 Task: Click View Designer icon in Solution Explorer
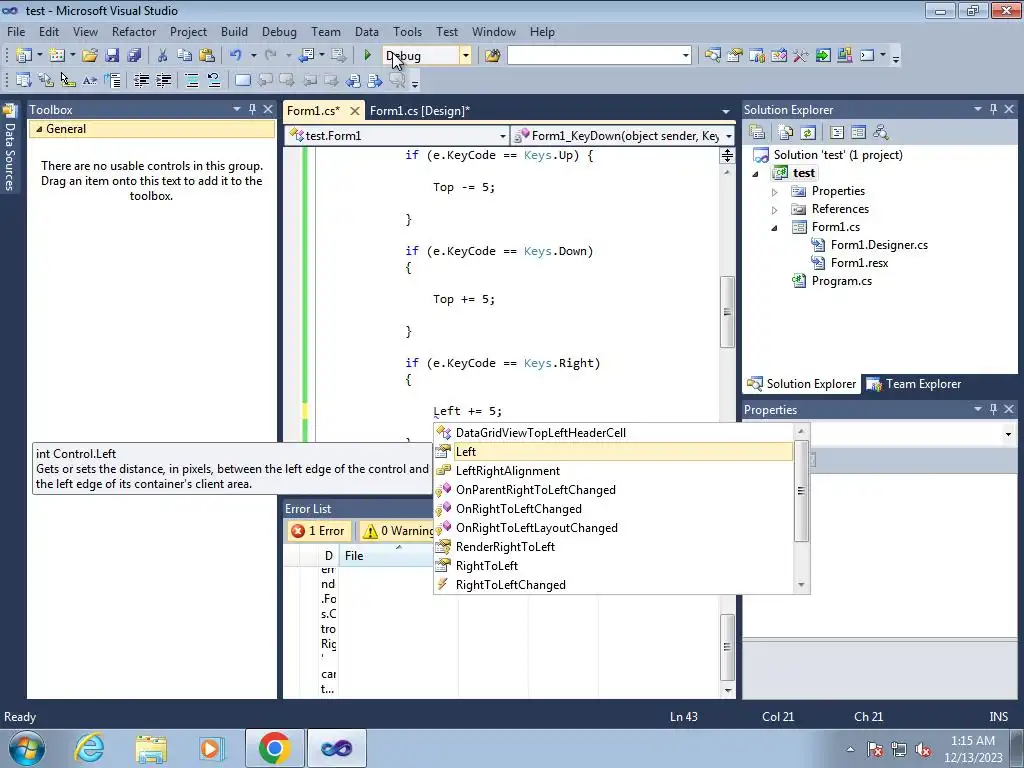click(x=858, y=133)
